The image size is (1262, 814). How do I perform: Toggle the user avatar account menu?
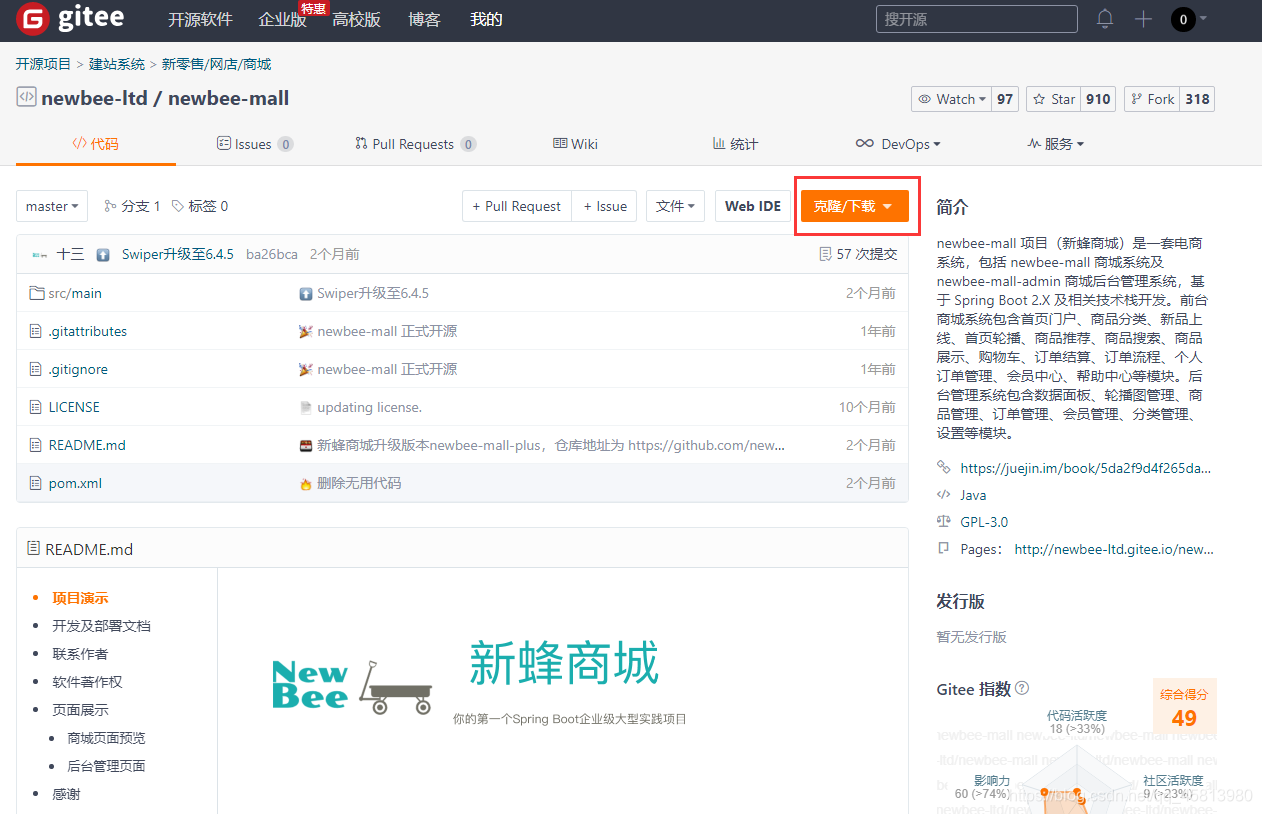pos(1186,18)
